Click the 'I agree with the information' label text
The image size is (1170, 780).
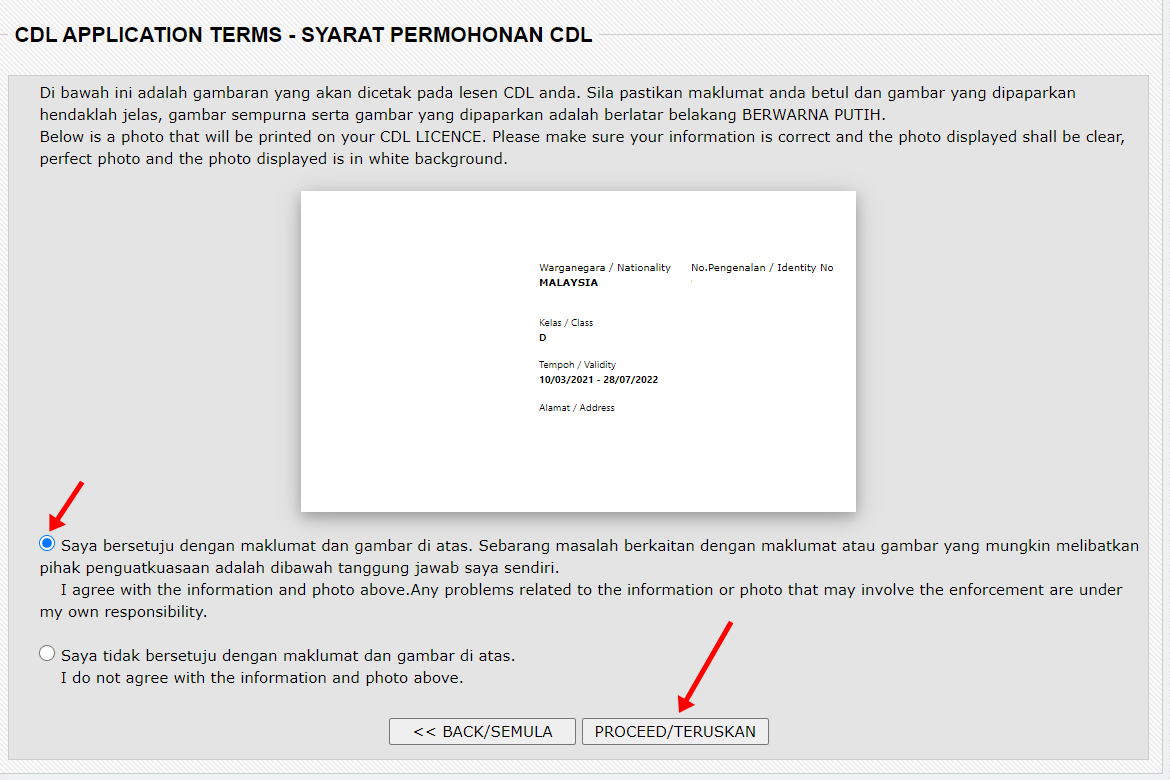[590, 590]
